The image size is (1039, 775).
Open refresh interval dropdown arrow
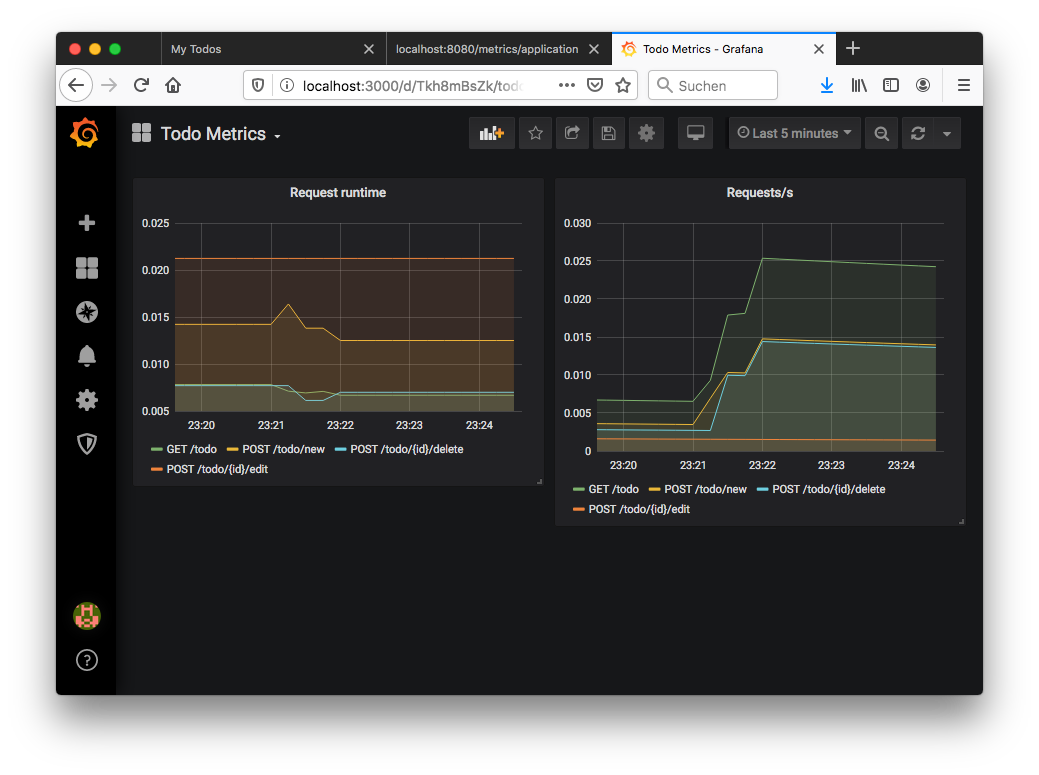[947, 133]
